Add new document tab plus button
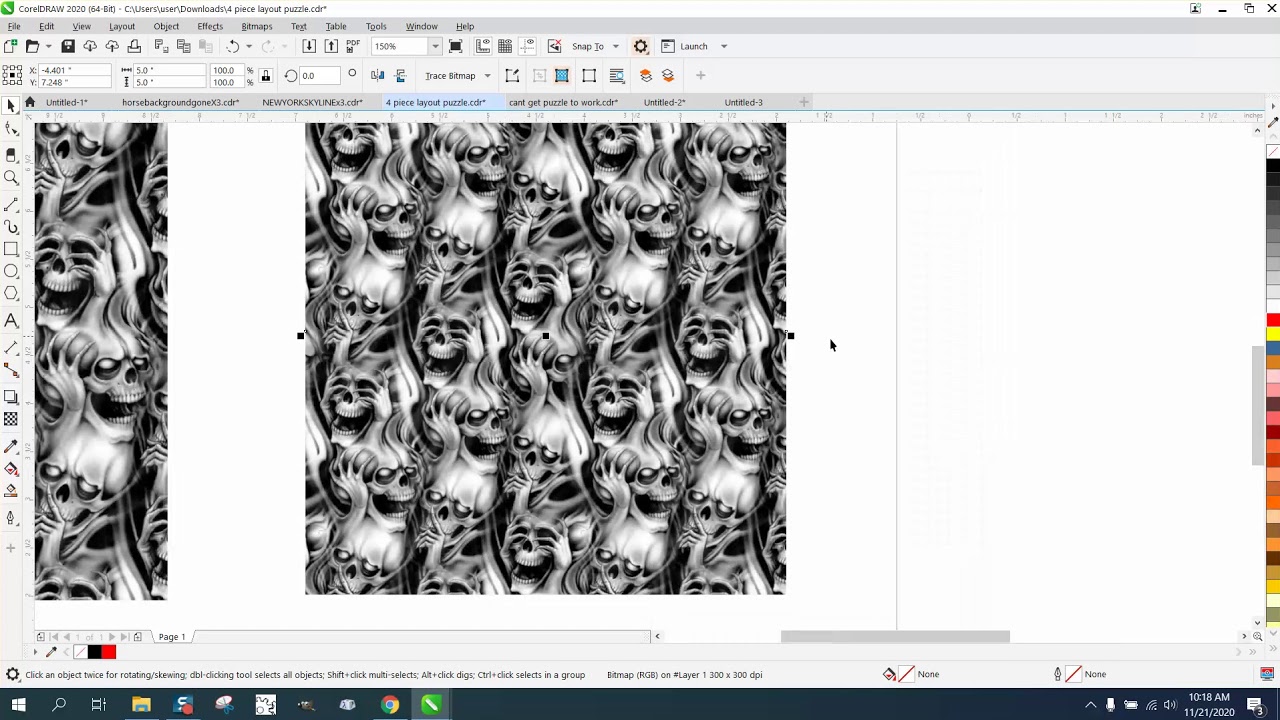The image size is (1280, 720). click(804, 102)
